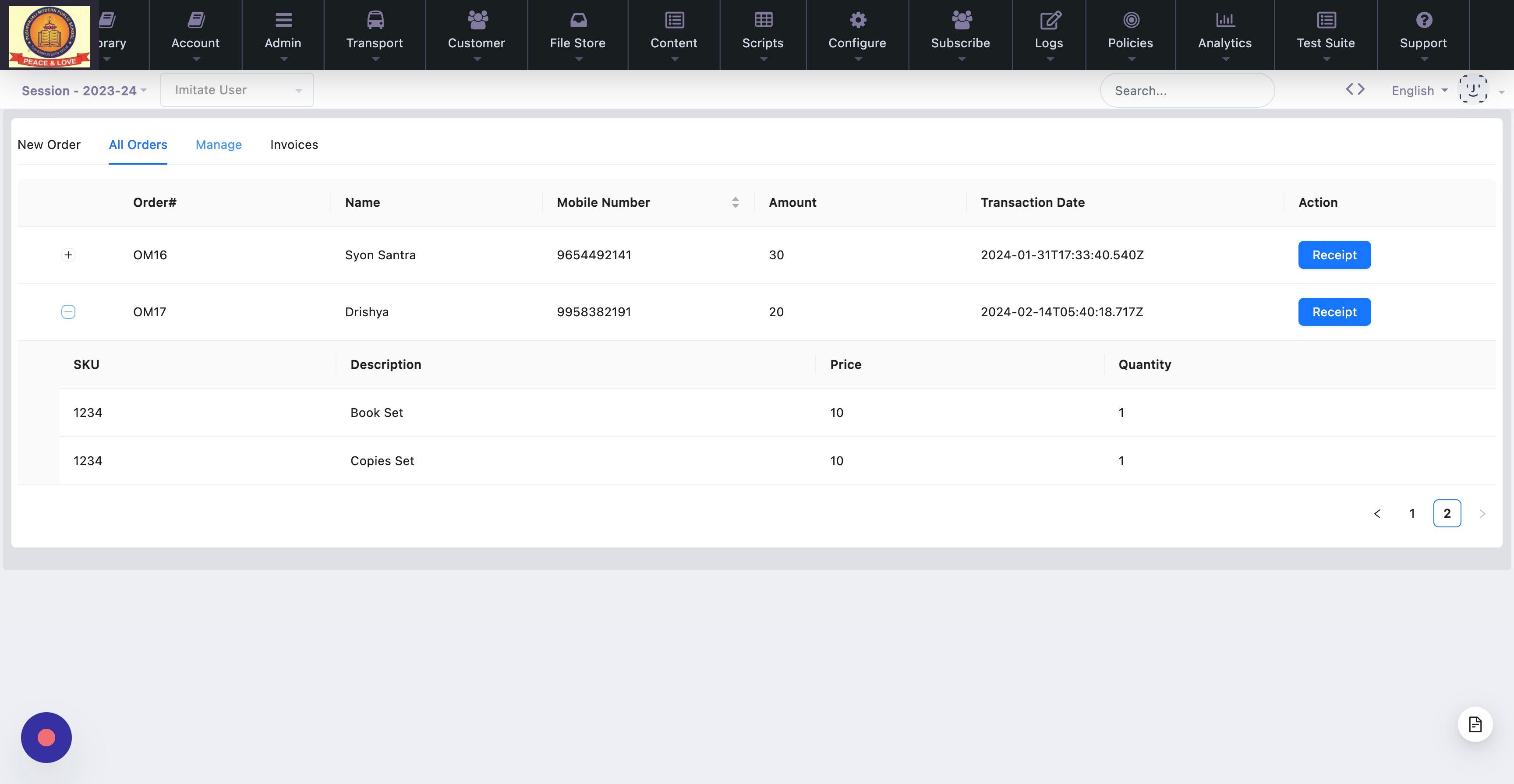This screenshot has height=784, width=1514.
Task: Open the Imitate User combo box
Action: (237, 90)
